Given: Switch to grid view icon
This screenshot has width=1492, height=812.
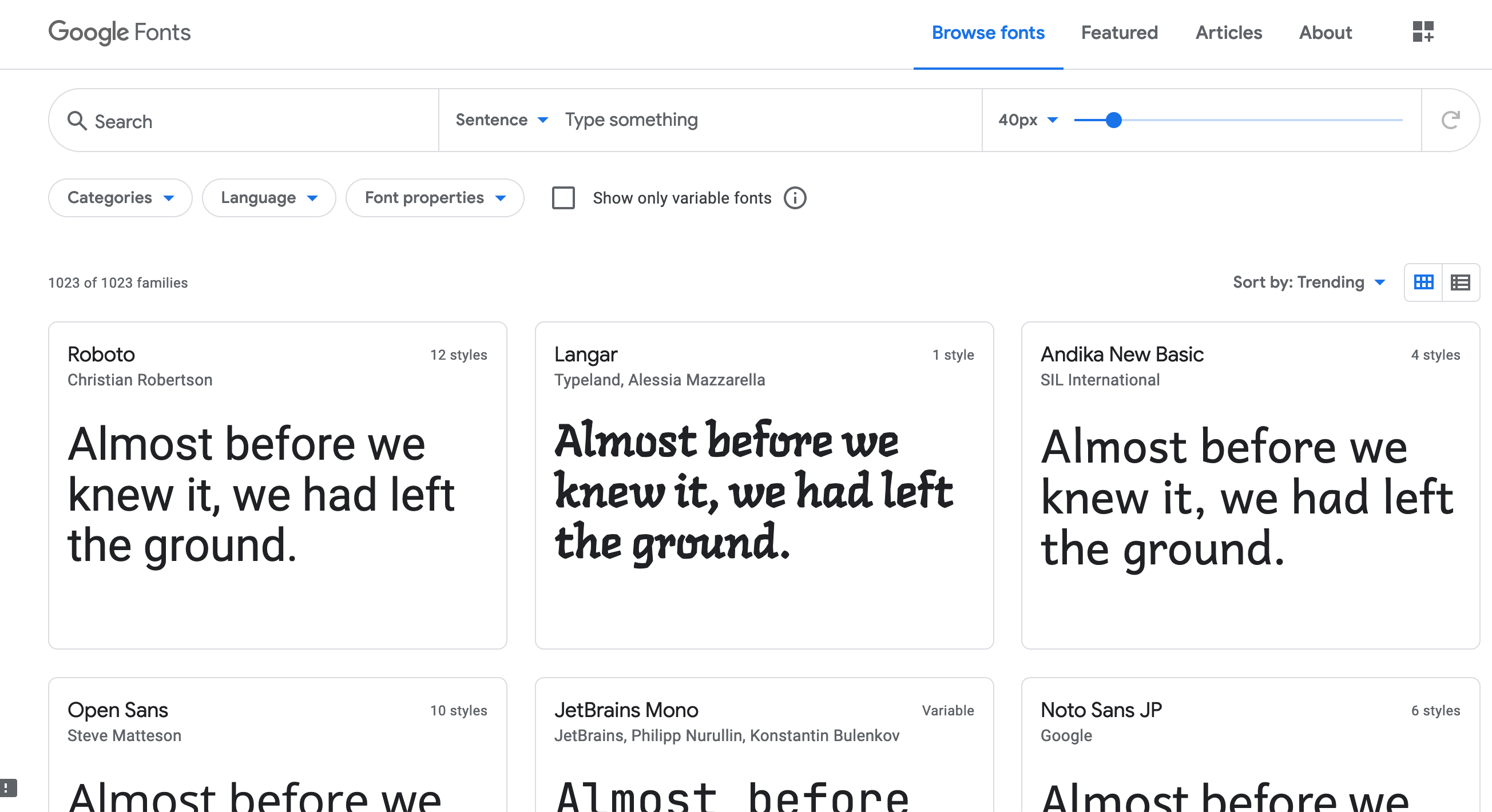Looking at the screenshot, I should tap(1424, 282).
